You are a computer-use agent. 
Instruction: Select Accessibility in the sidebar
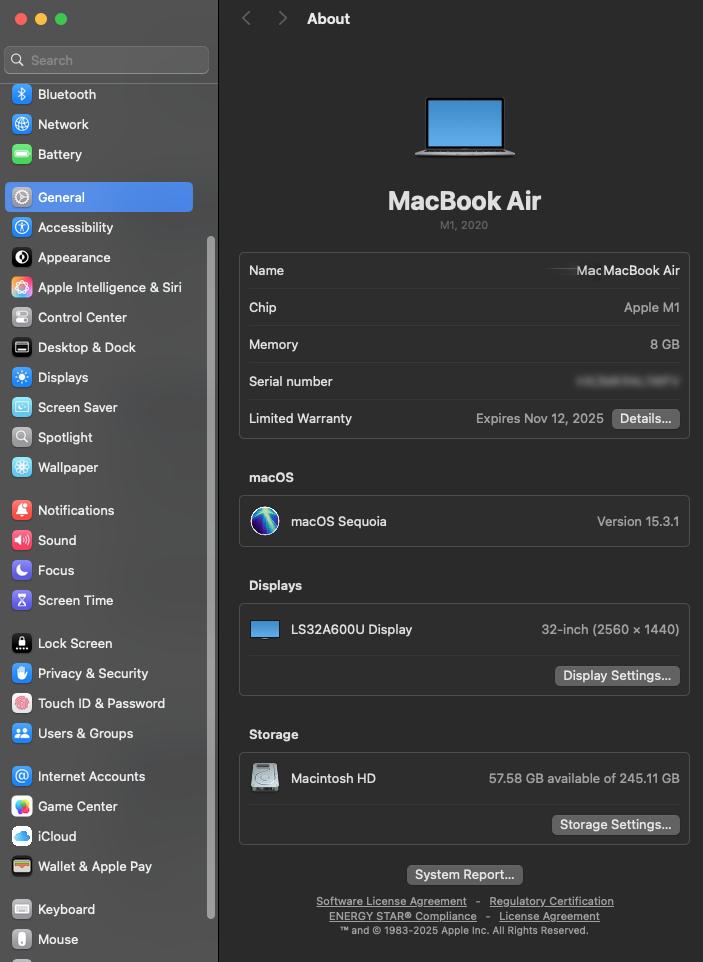[x=75, y=228]
